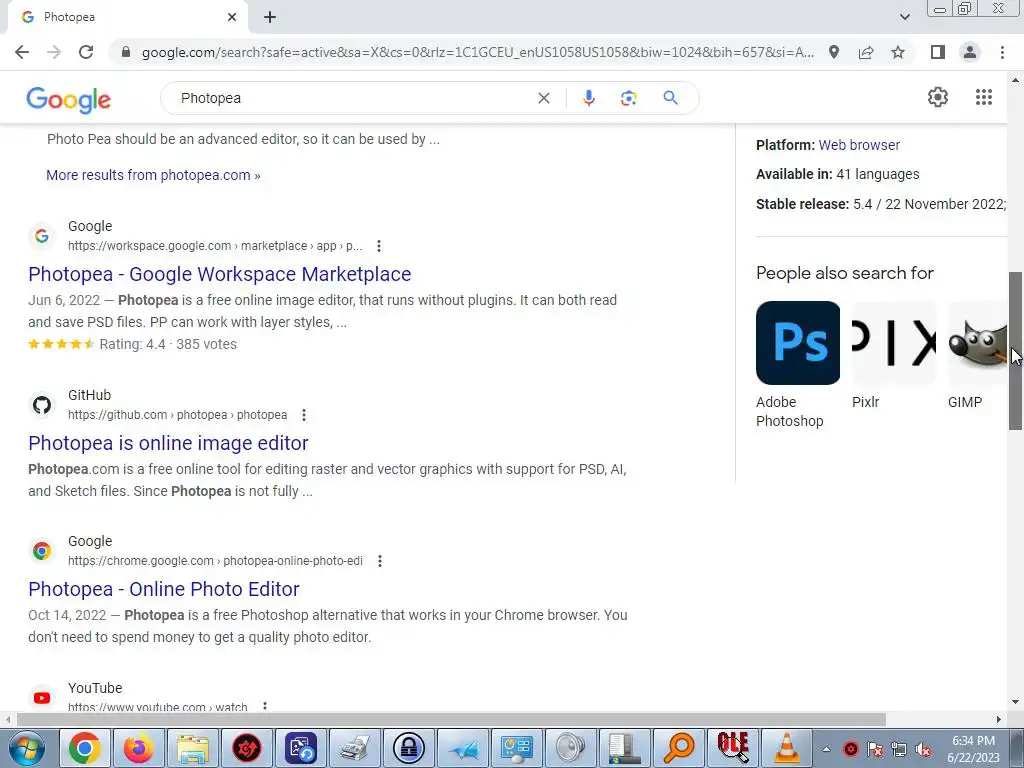Click muted volume tray icon
This screenshot has height=768, width=1024.
click(923, 750)
